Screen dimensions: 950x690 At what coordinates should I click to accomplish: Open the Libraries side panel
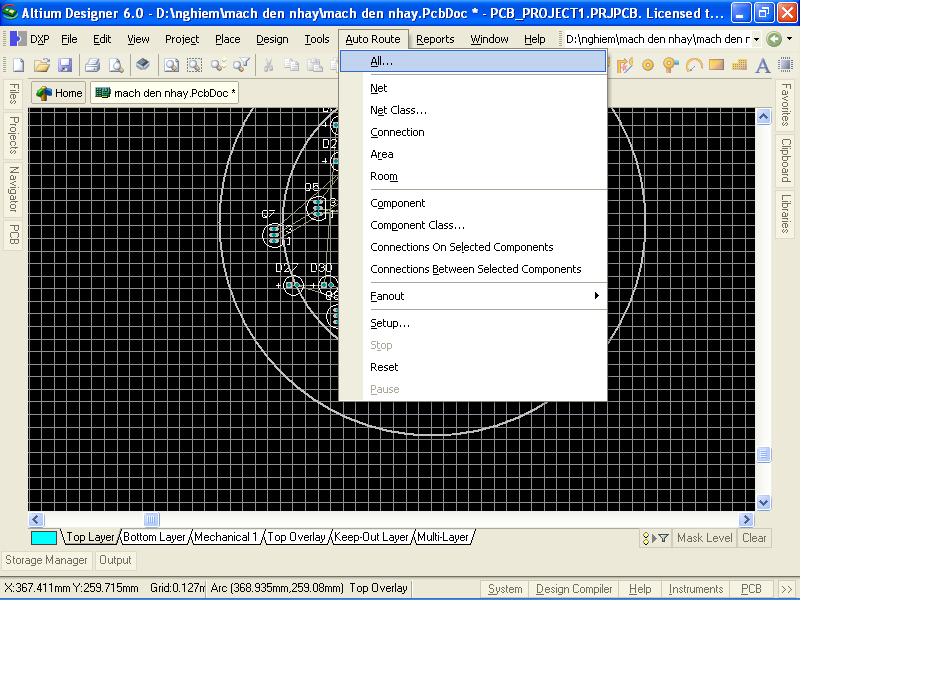point(786,213)
